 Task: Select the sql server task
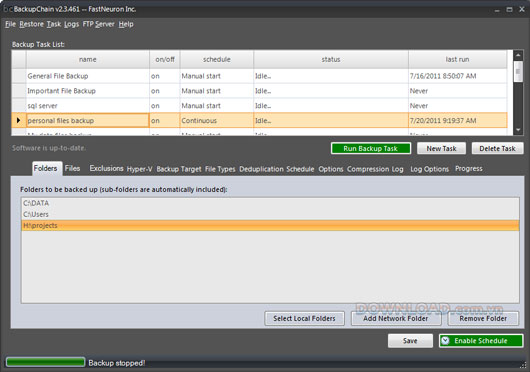pyautogui.click(x=88, y=106)
